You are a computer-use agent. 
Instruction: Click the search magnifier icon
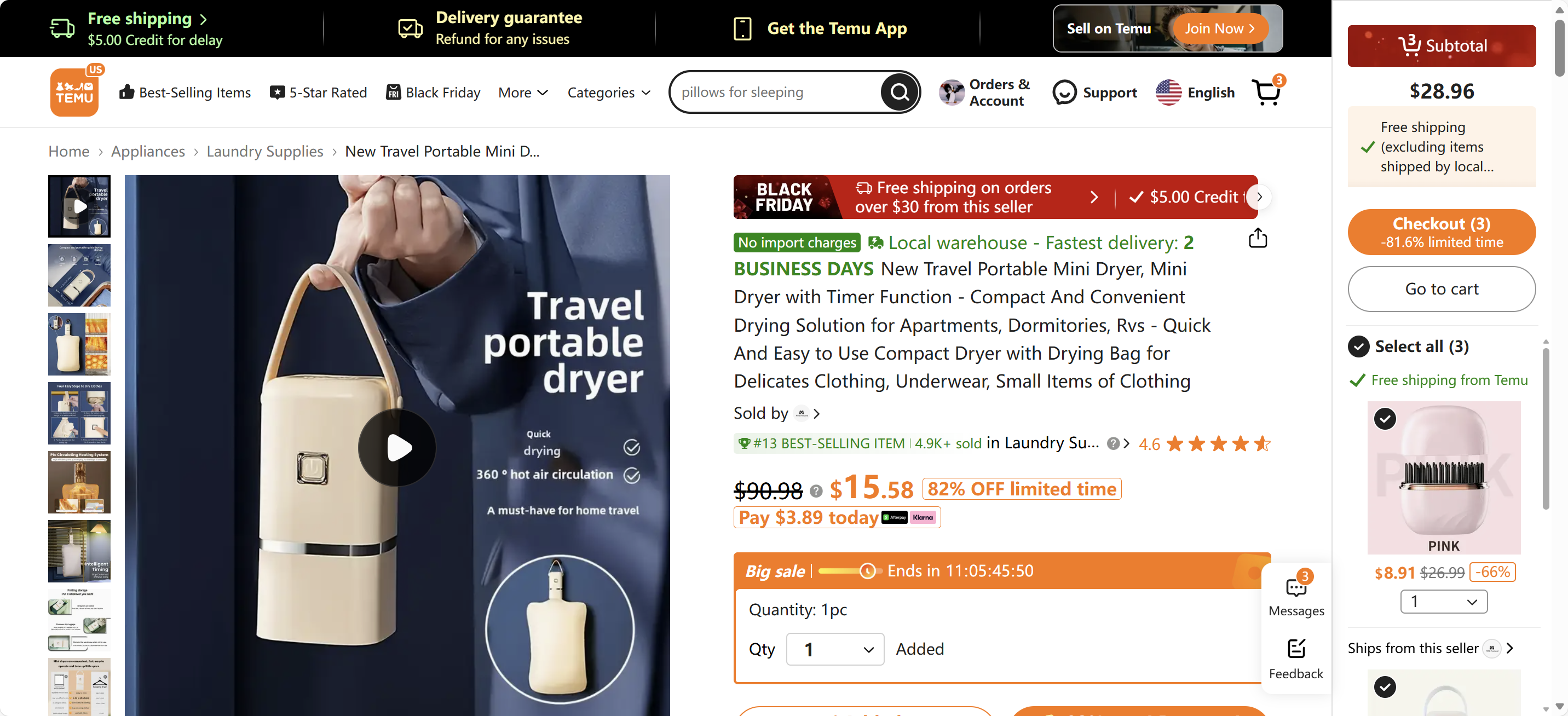pos(900,92)
